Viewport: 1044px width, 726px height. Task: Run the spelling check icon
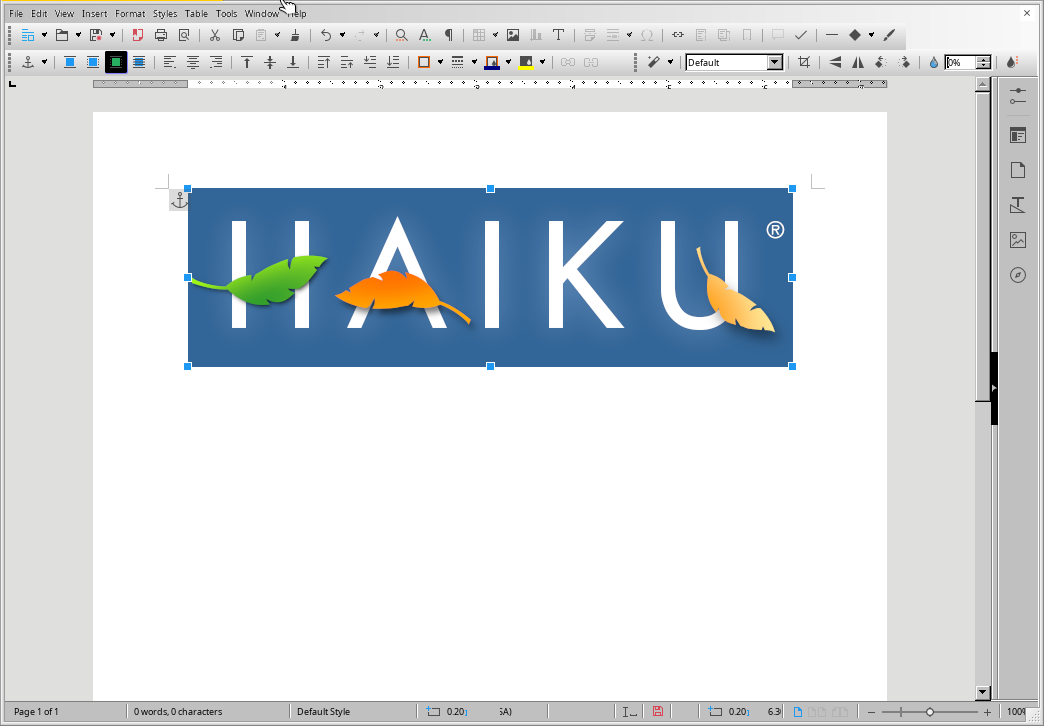424,35
